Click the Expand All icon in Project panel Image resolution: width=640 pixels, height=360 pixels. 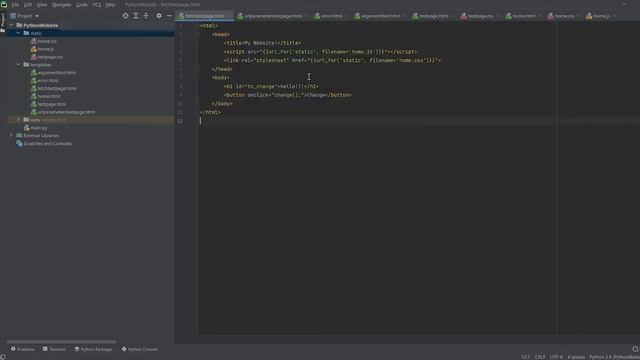click(136, 16)
